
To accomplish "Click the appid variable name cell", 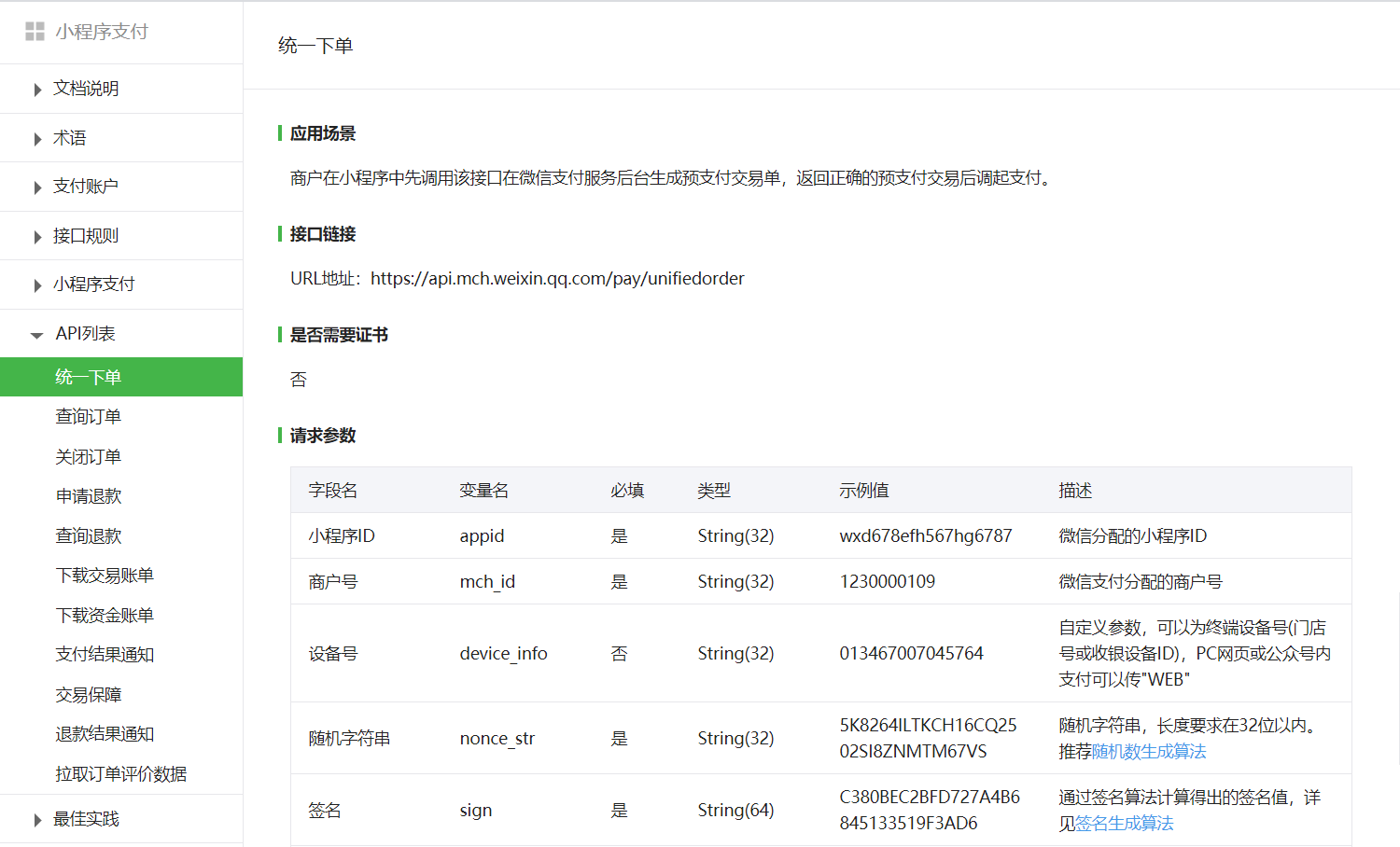I will [482, 536].
